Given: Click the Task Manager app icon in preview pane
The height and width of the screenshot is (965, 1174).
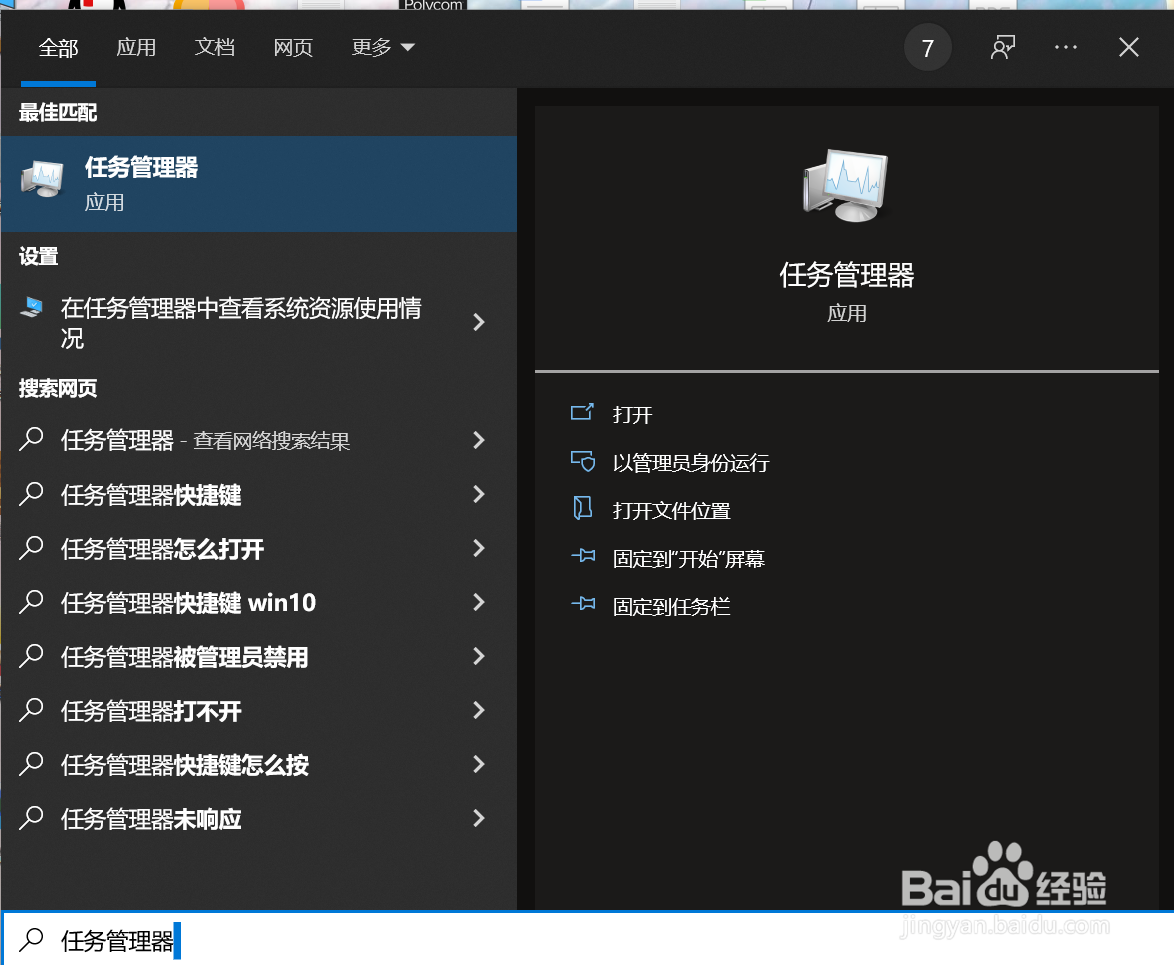Looking at the screenshot, I should 846,185.
